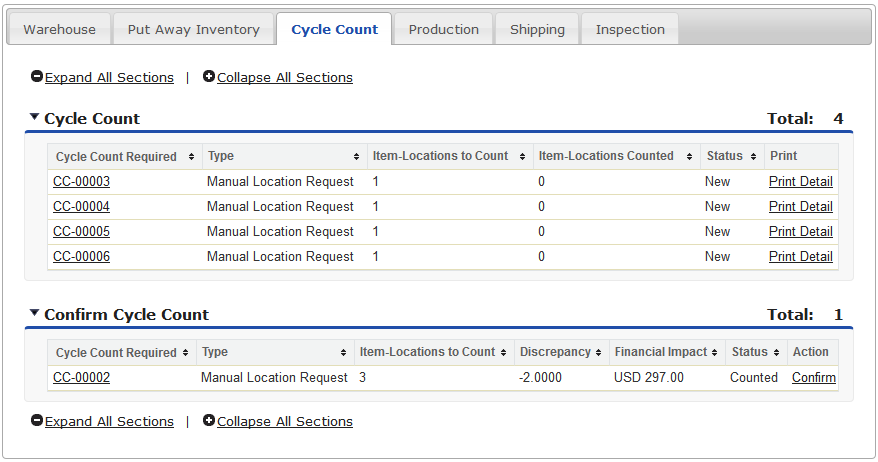Collapse the Confirm Cycle Count section
This screenshot has height=462, width=878.
pos(35,314)
